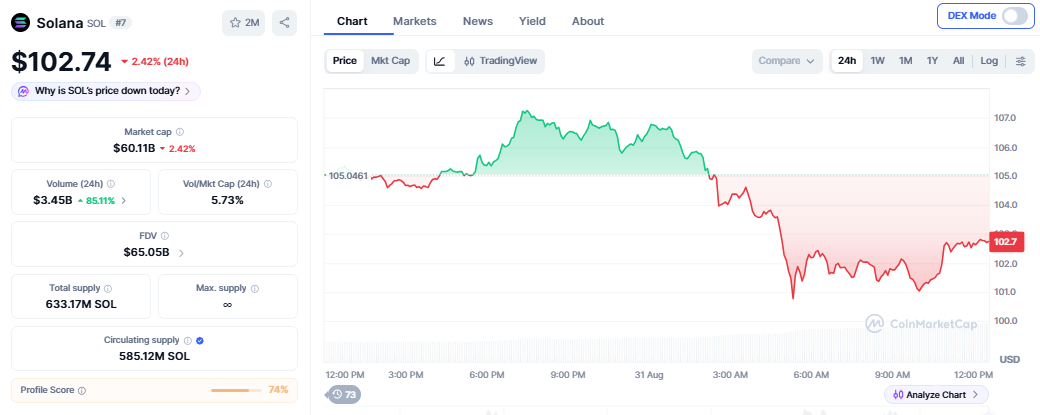Viewport: 1040px width, 415px height.
Task: Click the Profile Score progress bar
Action: 236,390
